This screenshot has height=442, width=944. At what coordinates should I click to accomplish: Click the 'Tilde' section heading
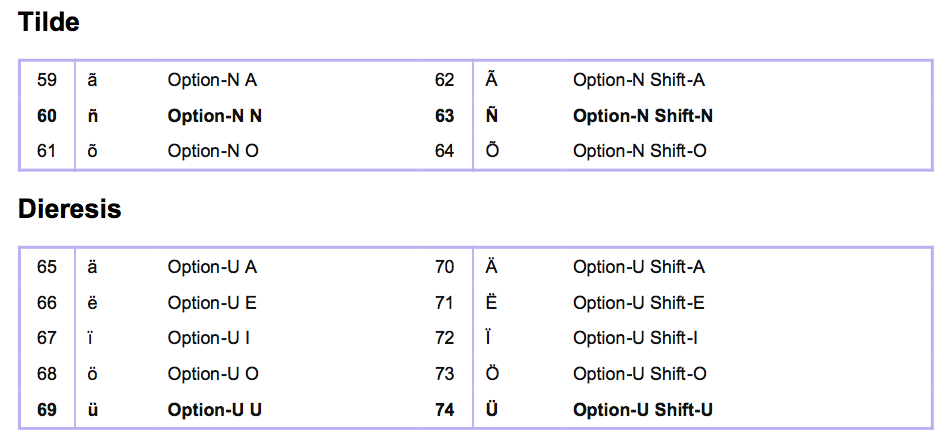(x=49, y=22)
